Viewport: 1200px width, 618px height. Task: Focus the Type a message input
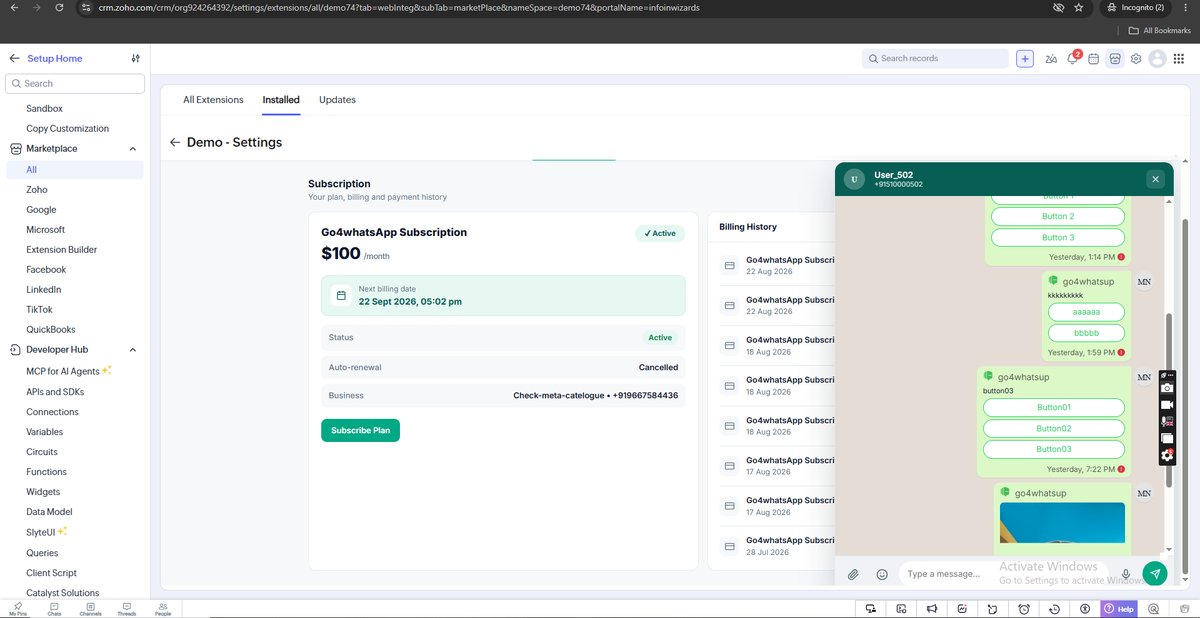[1005, 574]
